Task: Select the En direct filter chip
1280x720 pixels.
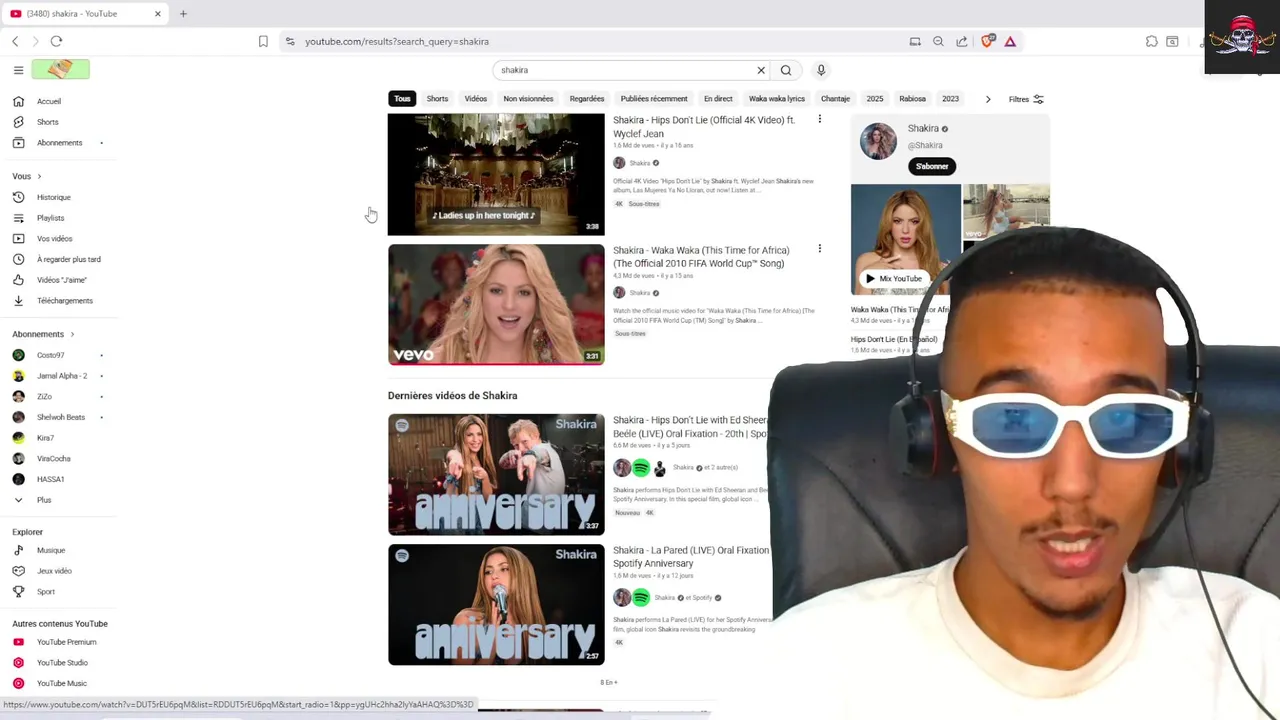Action: pyautogui.click(x=718, y=99)
